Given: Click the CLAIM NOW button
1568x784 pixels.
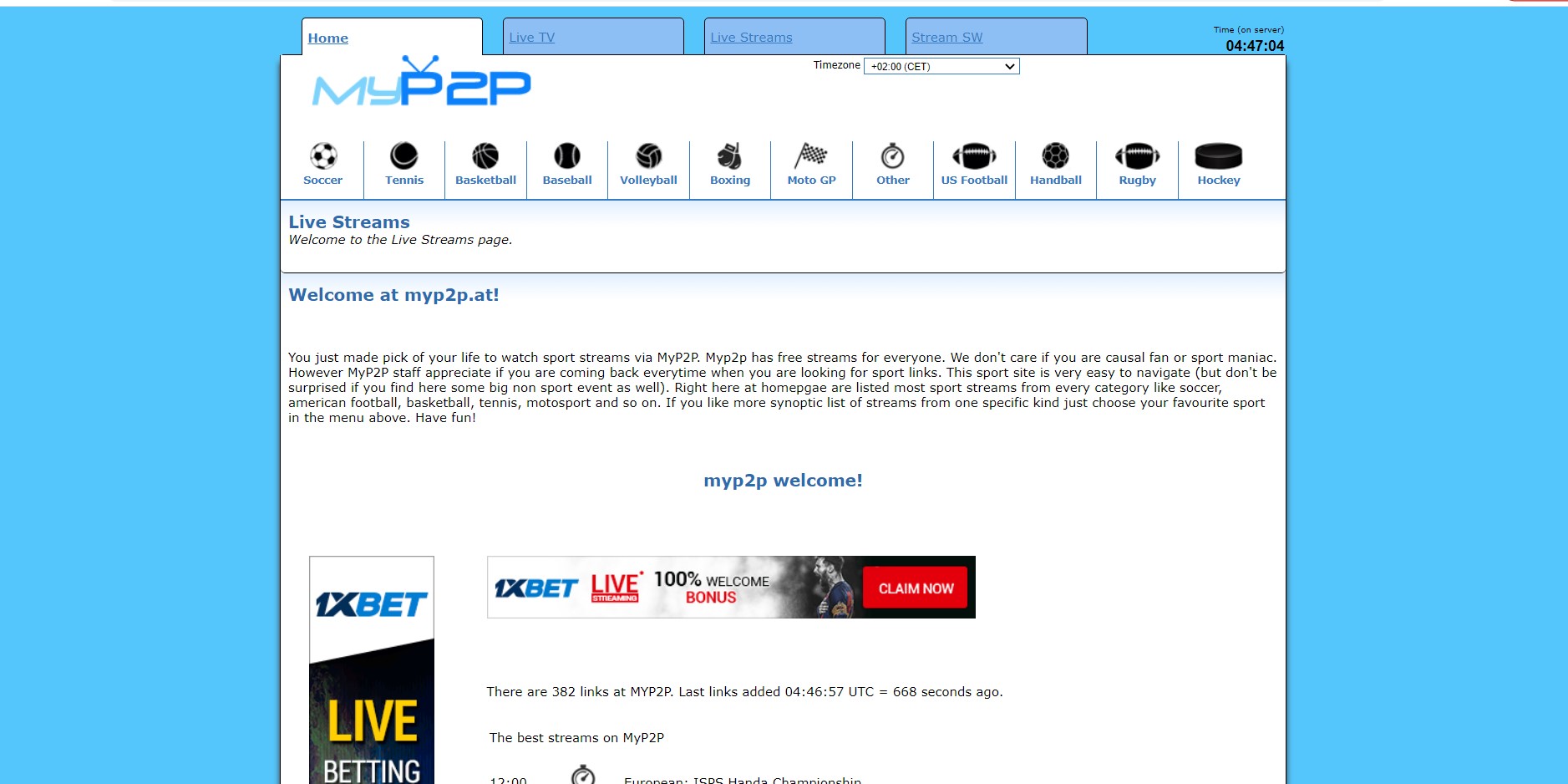Looking at the screenshot, I should (915, 588).
